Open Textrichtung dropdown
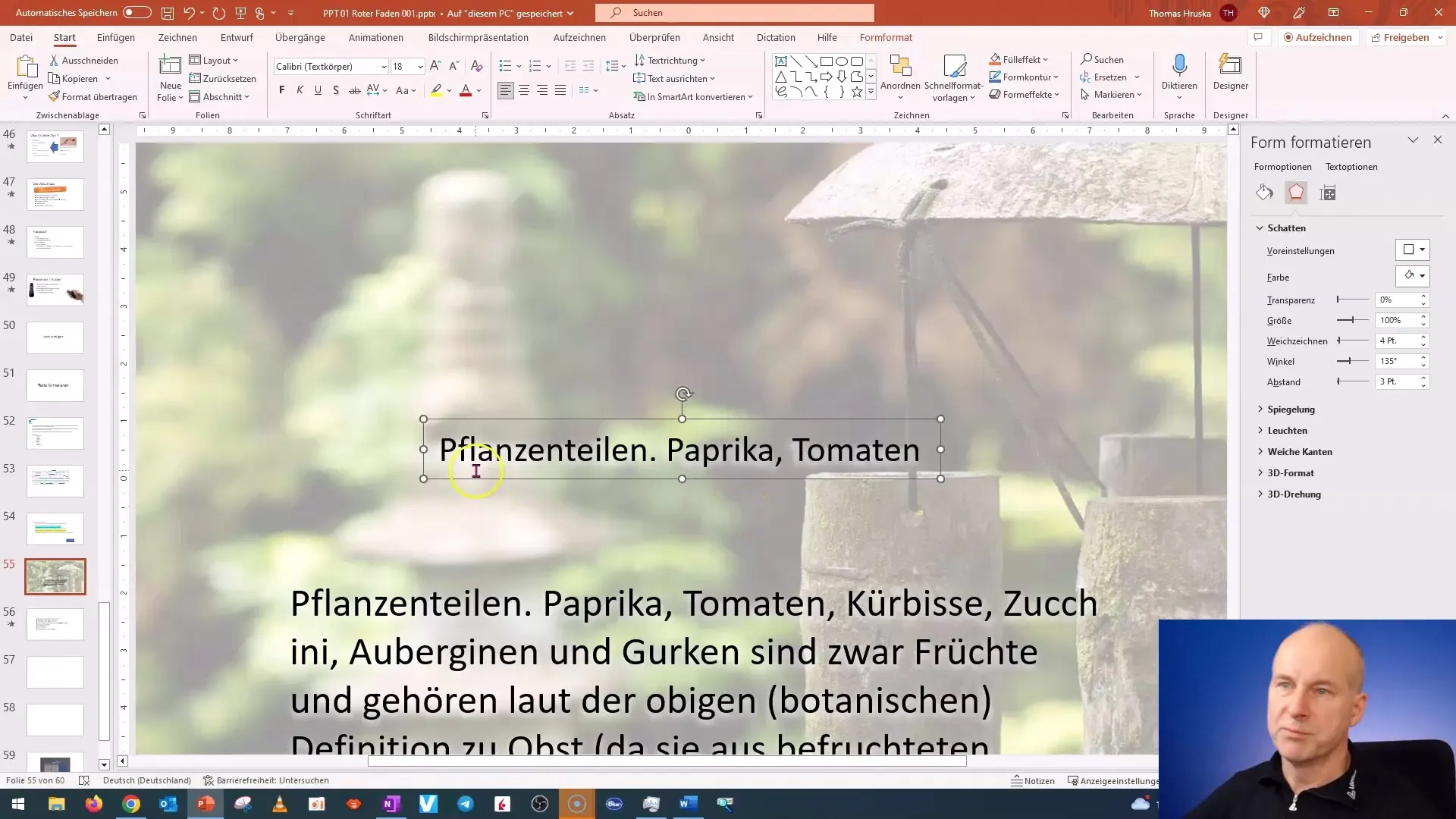This screenshot has height=819, width=1456. tap(670, 60)
